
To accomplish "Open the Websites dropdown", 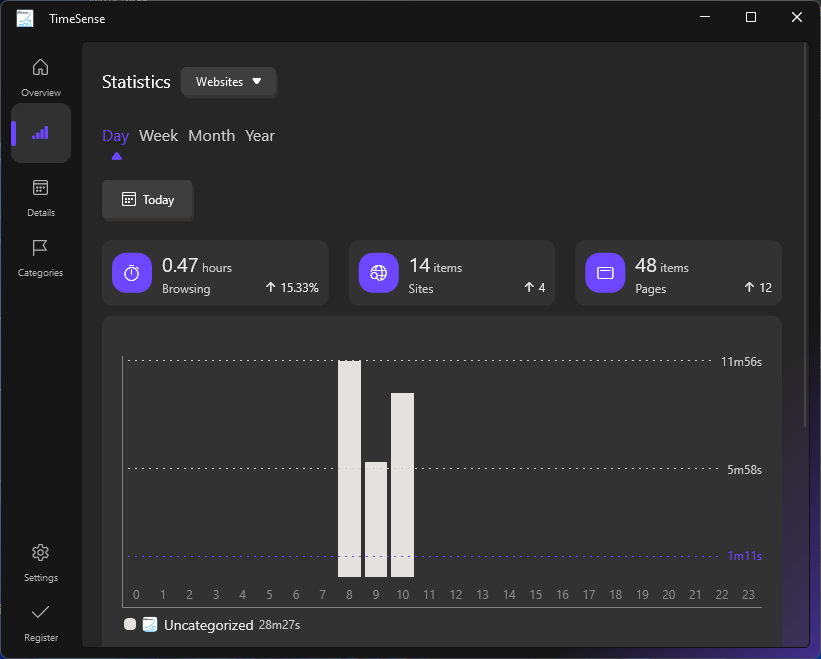I will [x=228, y=82].
